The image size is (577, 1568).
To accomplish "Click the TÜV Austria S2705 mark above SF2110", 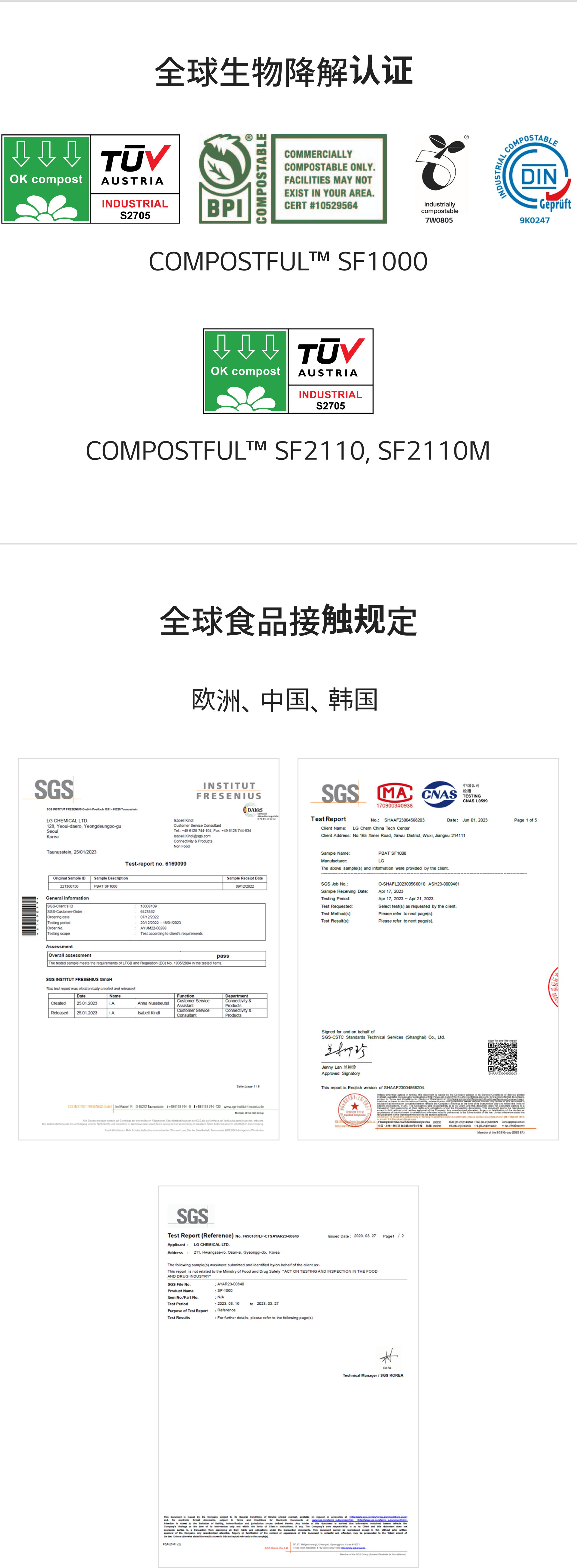I will [x=331, y=371].
